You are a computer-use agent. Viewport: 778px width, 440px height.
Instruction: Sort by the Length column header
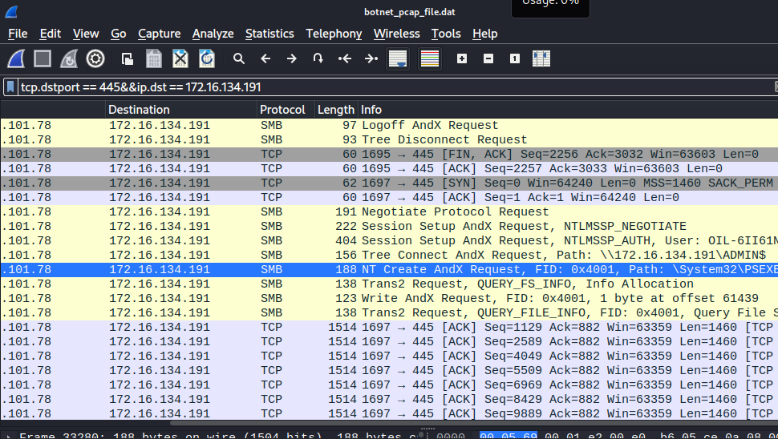click(x=336, y=110)
